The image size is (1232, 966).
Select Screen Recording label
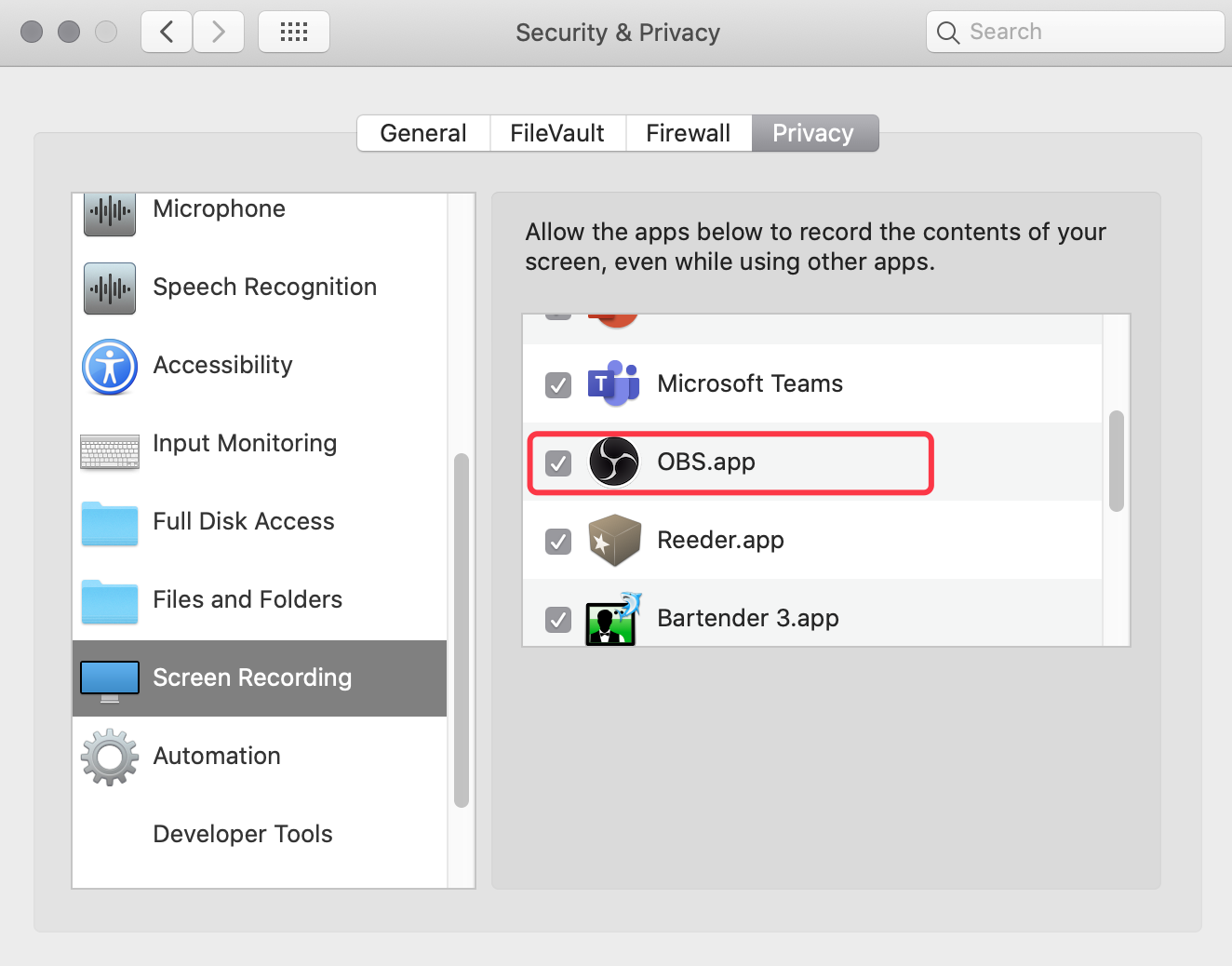(252, 678)
